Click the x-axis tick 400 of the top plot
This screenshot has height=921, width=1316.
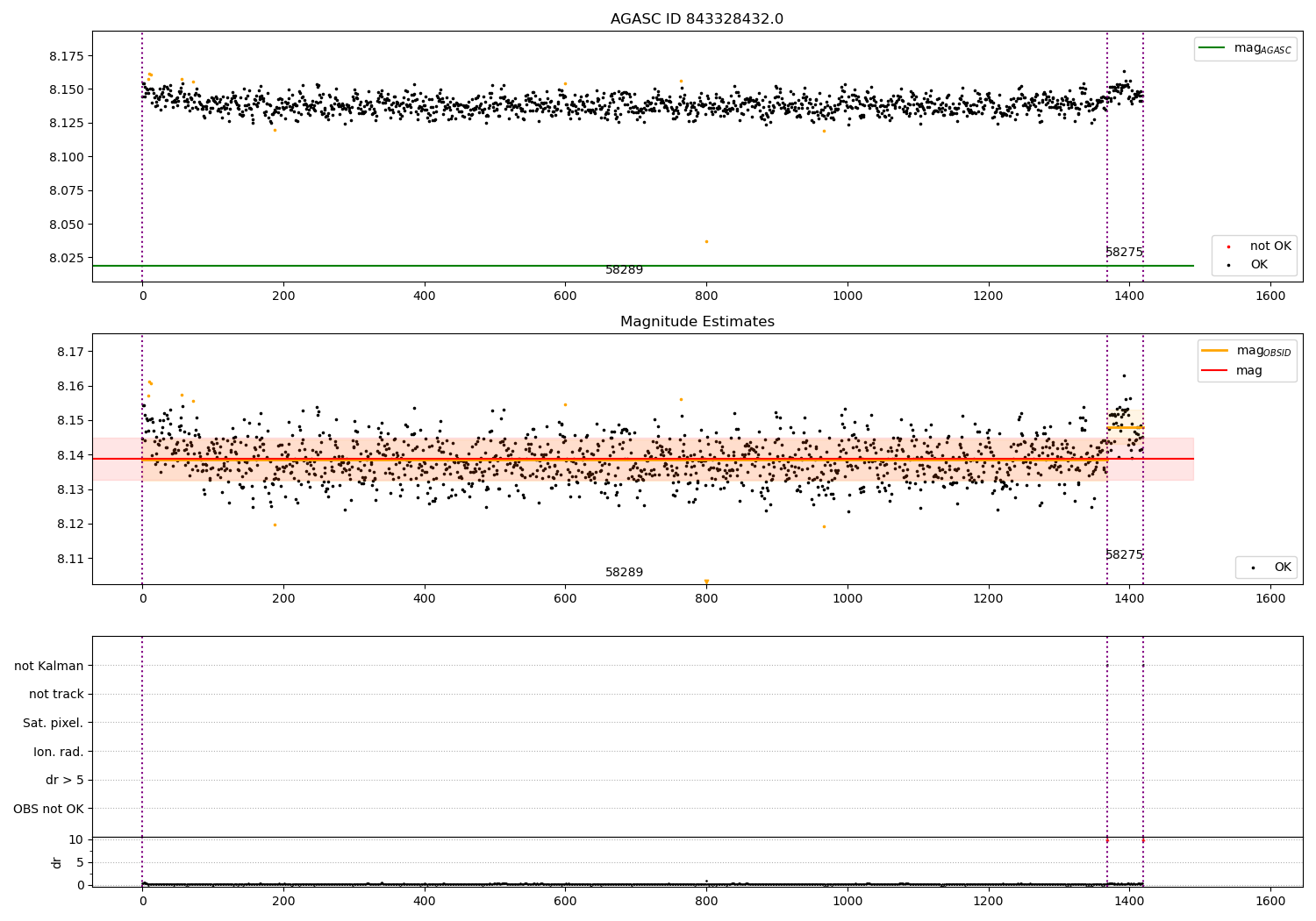coord(425,296)
